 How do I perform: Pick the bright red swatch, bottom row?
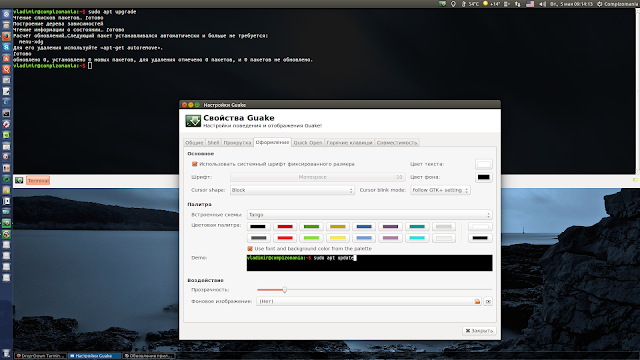285,238
